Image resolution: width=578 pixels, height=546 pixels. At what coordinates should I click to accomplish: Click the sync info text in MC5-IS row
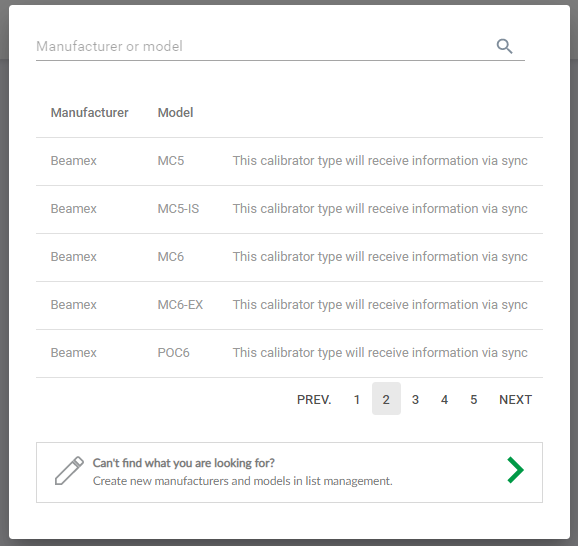coord(380,209)
